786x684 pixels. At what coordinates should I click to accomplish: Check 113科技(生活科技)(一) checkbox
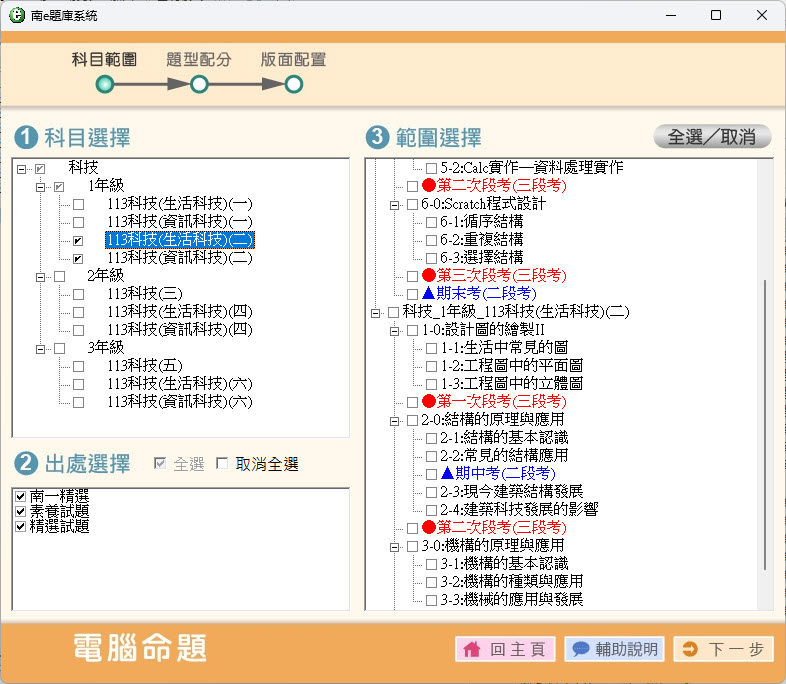[78, 204]
